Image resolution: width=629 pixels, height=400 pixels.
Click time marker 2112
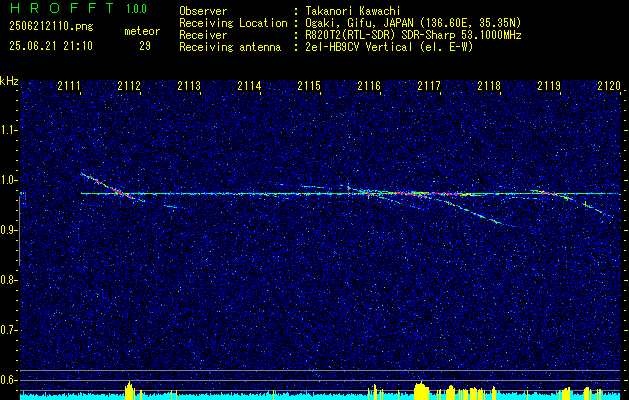[x=129, y=86]
